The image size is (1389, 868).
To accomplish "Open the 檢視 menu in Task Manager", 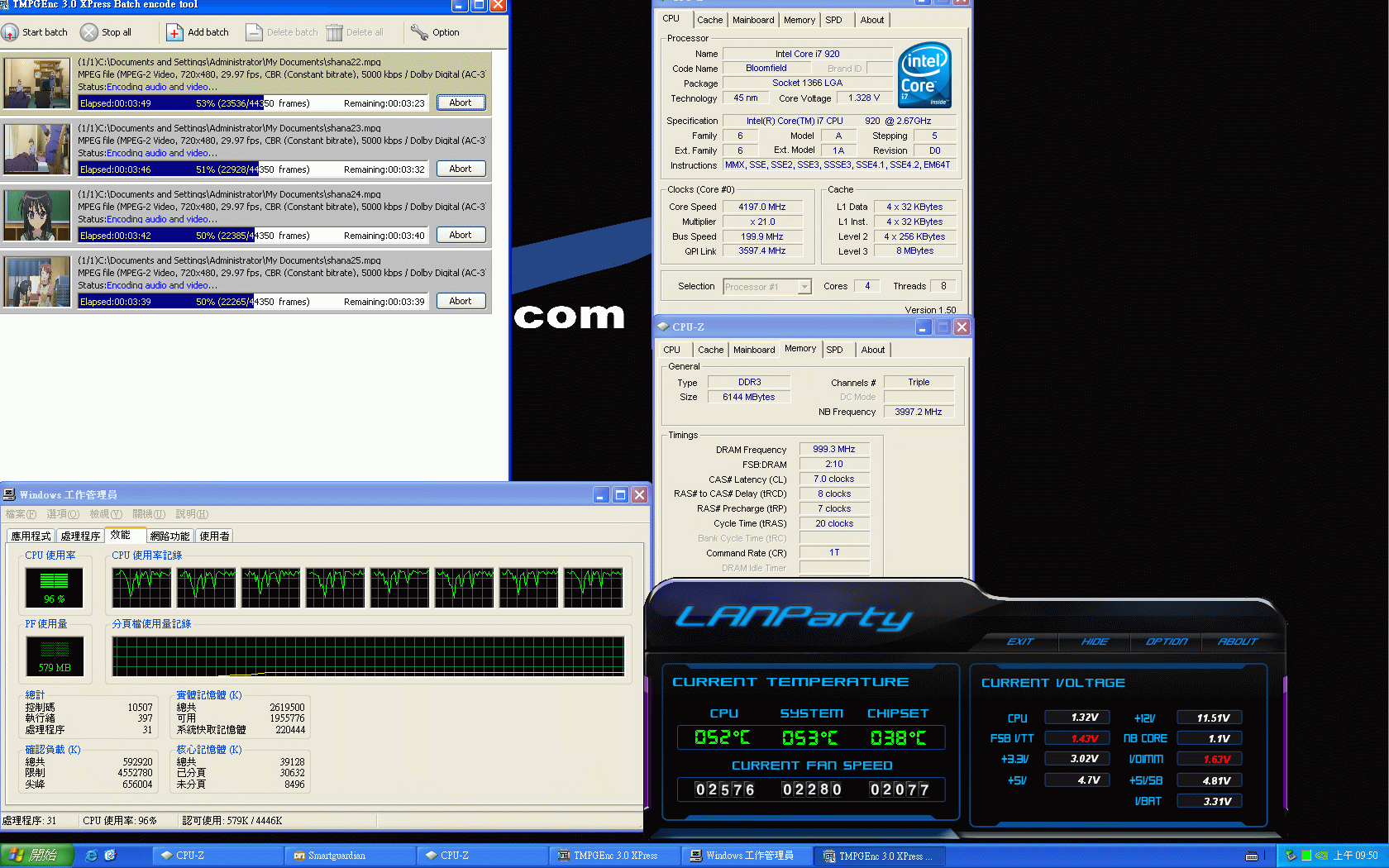I will (106, 514).
